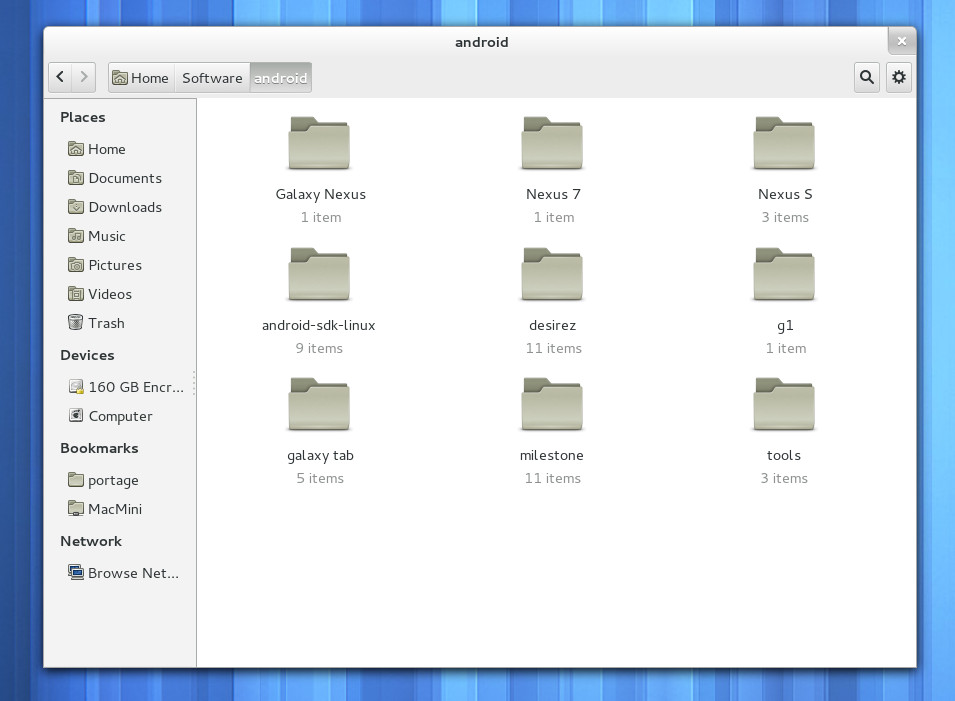Click the sidebar pane divider handle

pos(194,383)
